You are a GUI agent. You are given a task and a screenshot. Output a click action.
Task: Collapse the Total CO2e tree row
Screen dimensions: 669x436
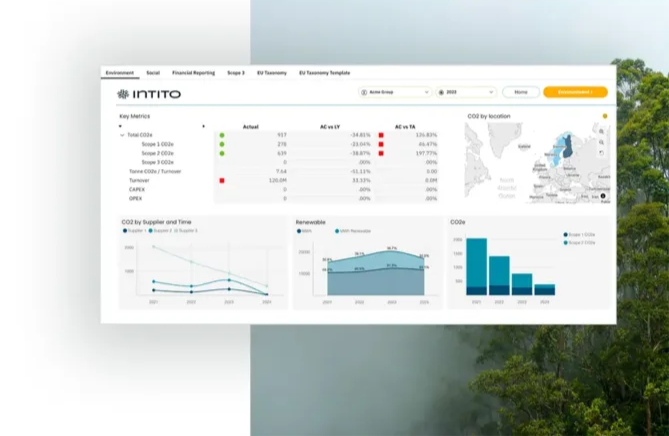[x=122, y=135]
